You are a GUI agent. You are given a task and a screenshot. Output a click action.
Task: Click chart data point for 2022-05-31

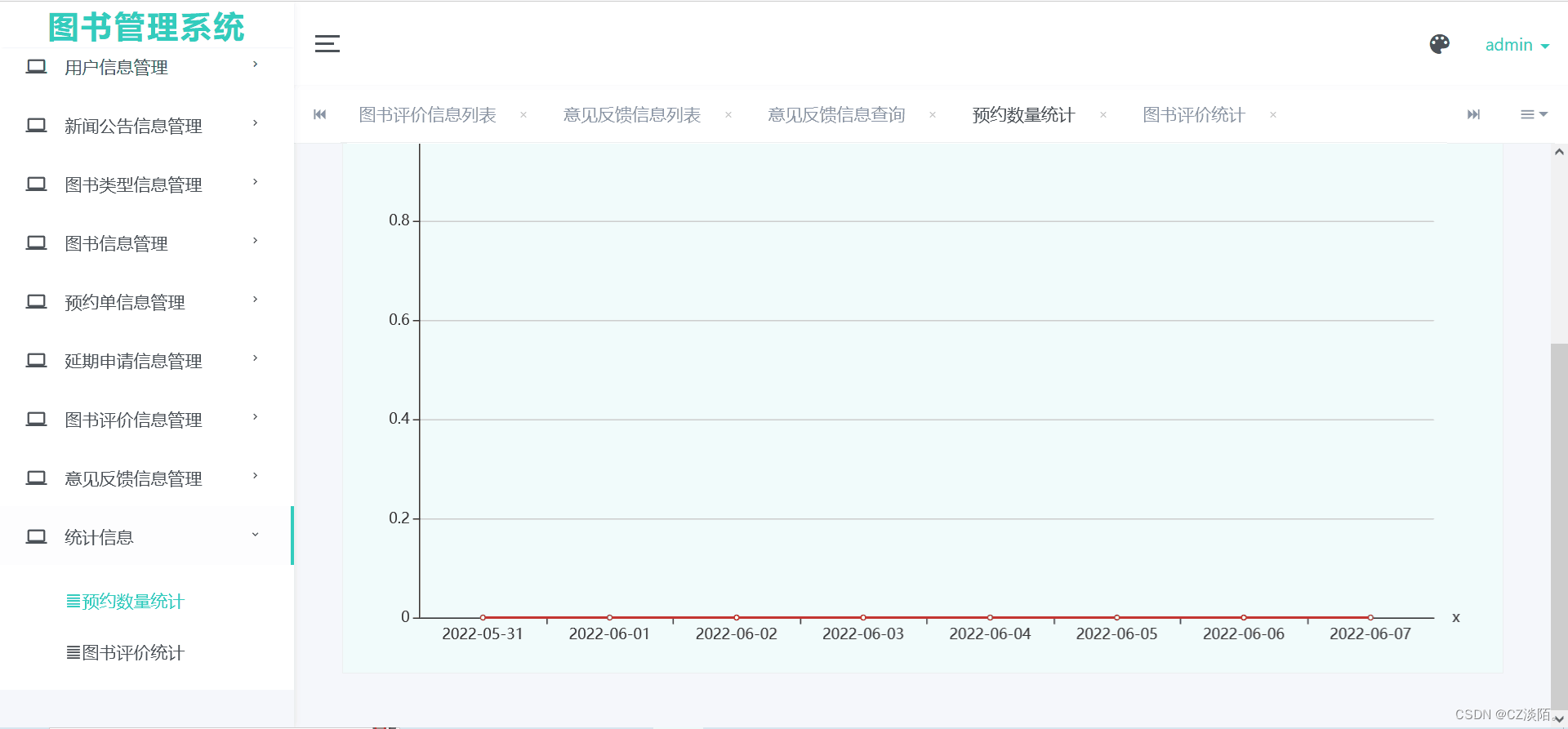483,617
